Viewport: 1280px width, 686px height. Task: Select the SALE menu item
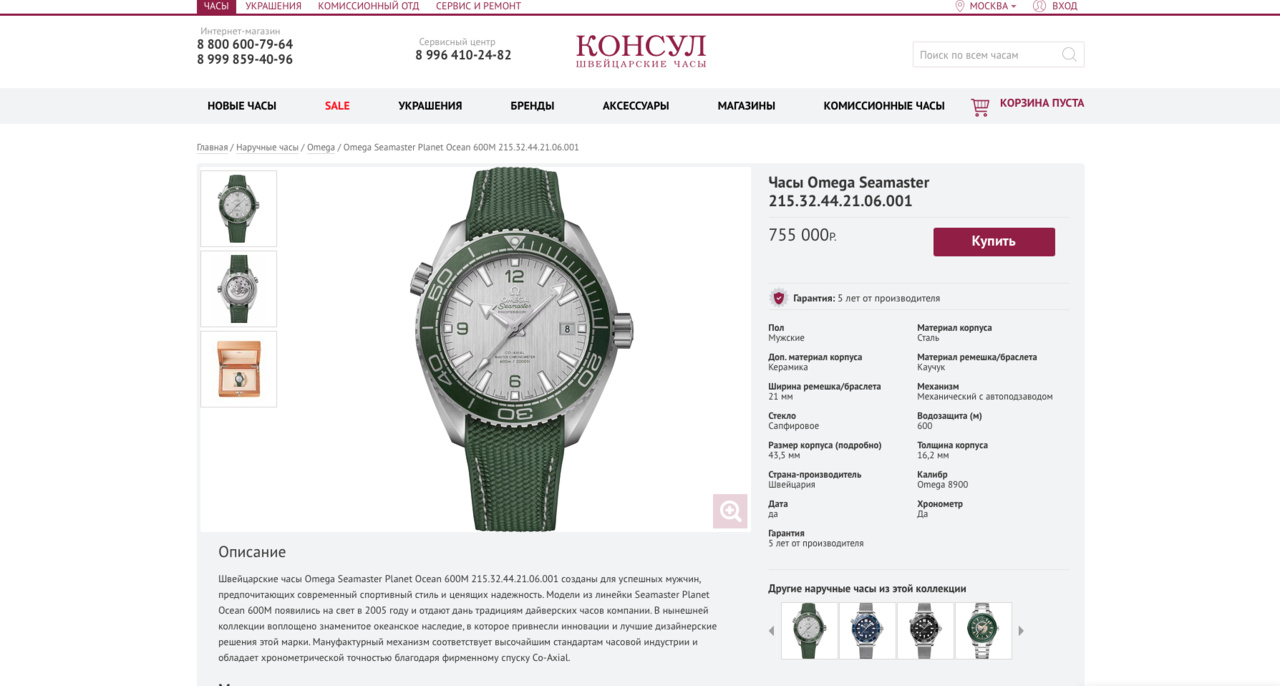pyautogui.click(x=337, y=106)
